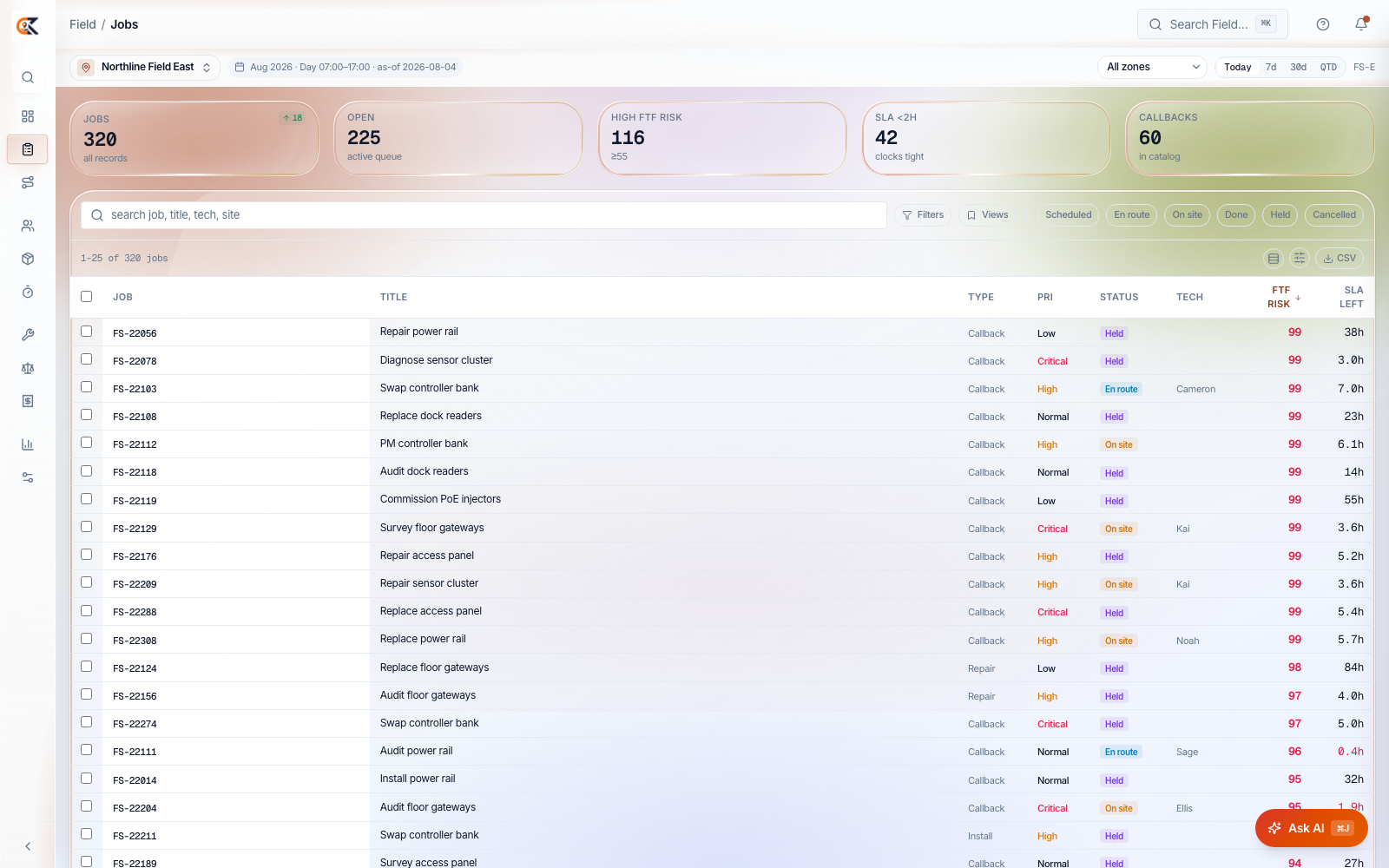The width and height of the screenshot is (1389, 868).
Task: Click the Search Field box in header
Action: coord(1213,24)
